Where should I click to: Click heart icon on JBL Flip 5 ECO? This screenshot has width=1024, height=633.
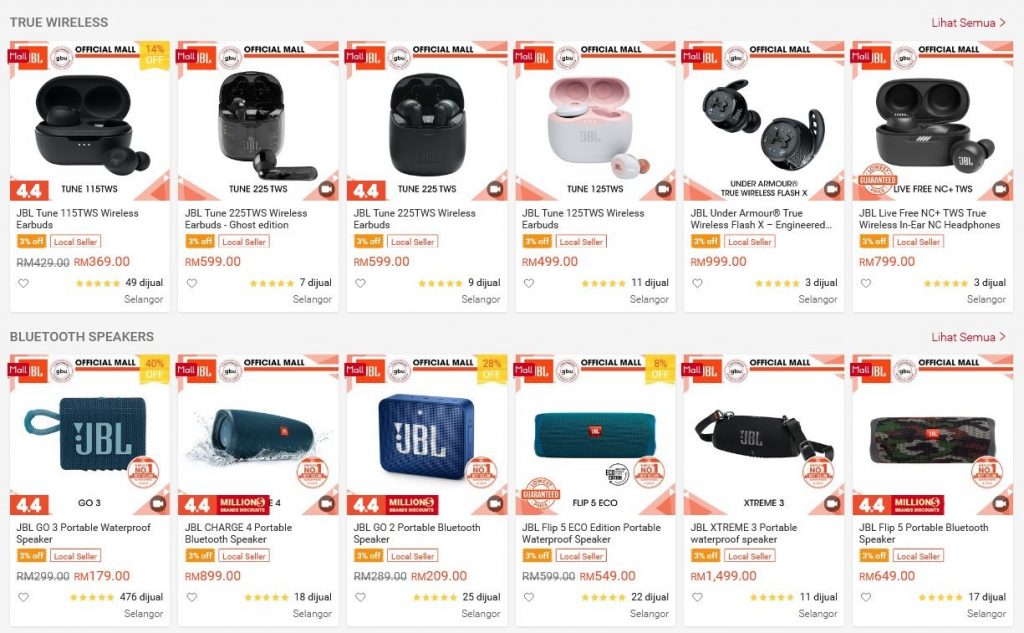[x=529, y=597]
